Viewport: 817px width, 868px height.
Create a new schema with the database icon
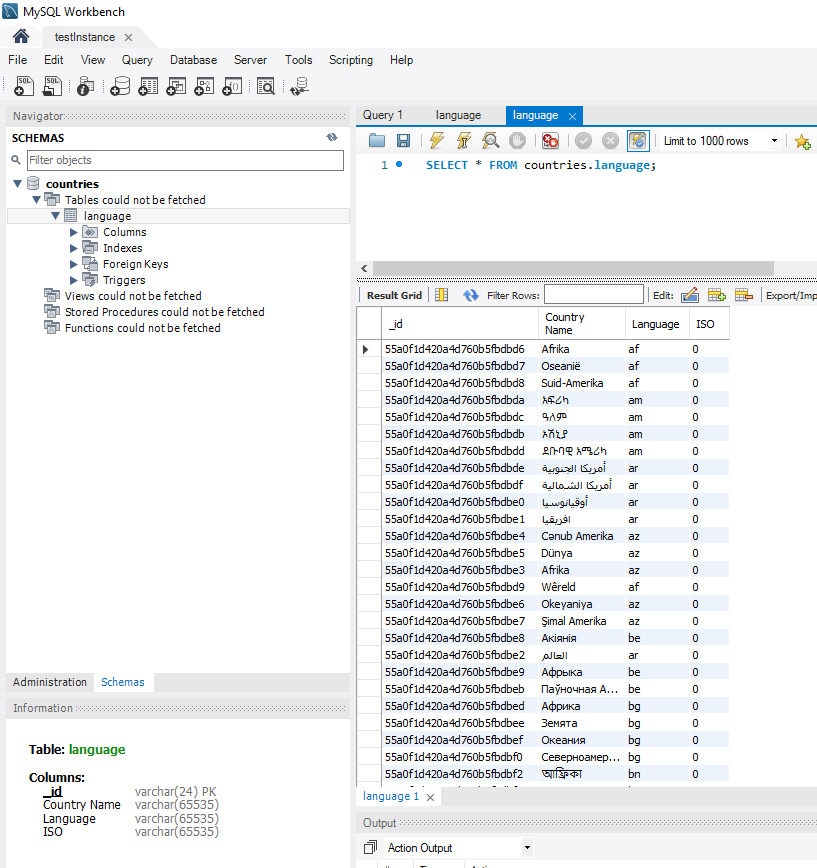point(119,86)
